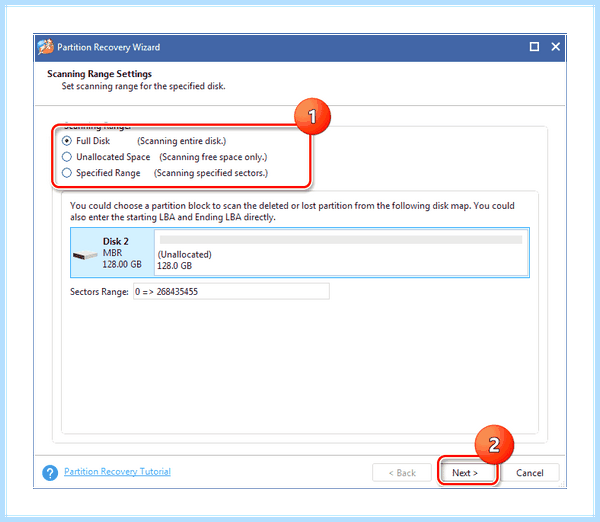Click the Sectors Range input field
600x522 pixels.
point(231,292)
